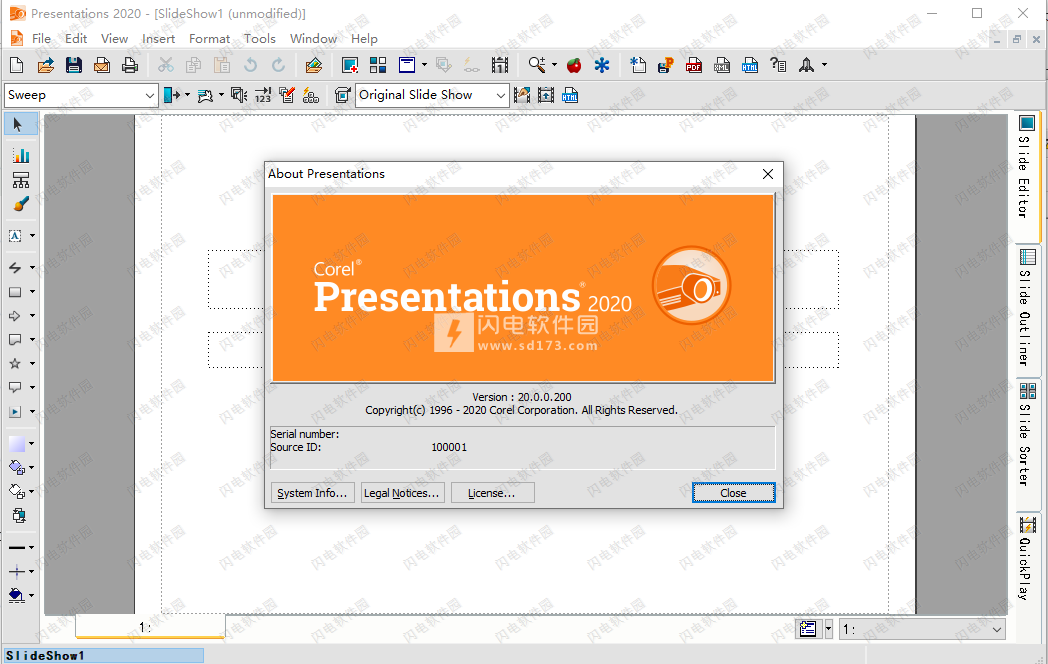This screenshot has height=664, width=1048.
Task: Insert an organization chart tool
Action: 21,180
